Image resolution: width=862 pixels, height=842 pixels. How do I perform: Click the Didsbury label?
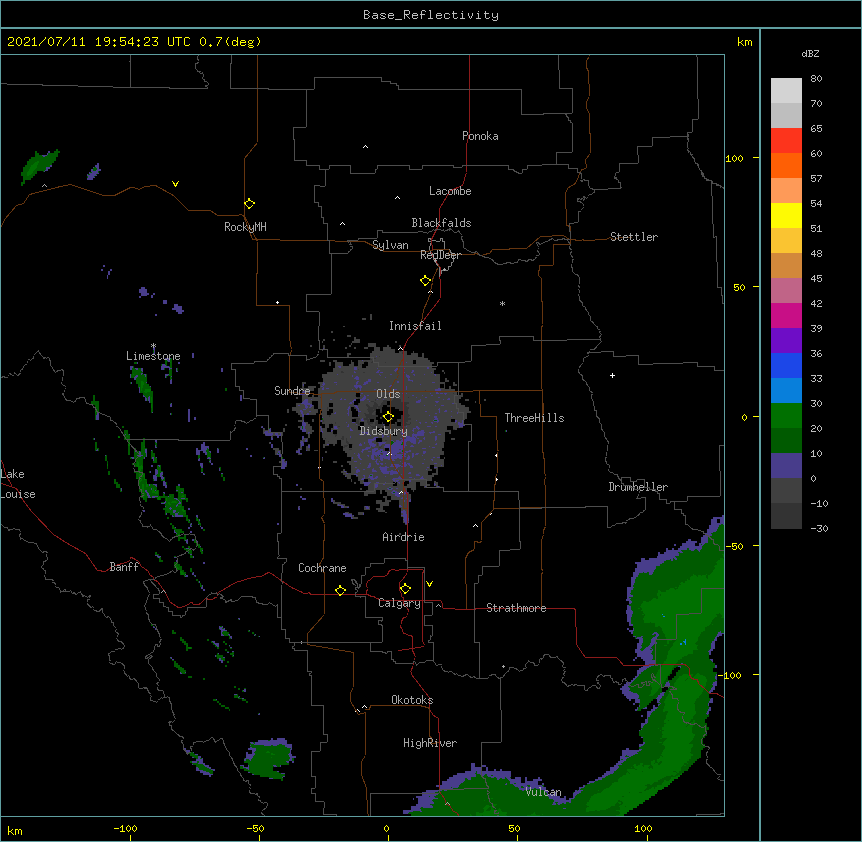[383, 431]
